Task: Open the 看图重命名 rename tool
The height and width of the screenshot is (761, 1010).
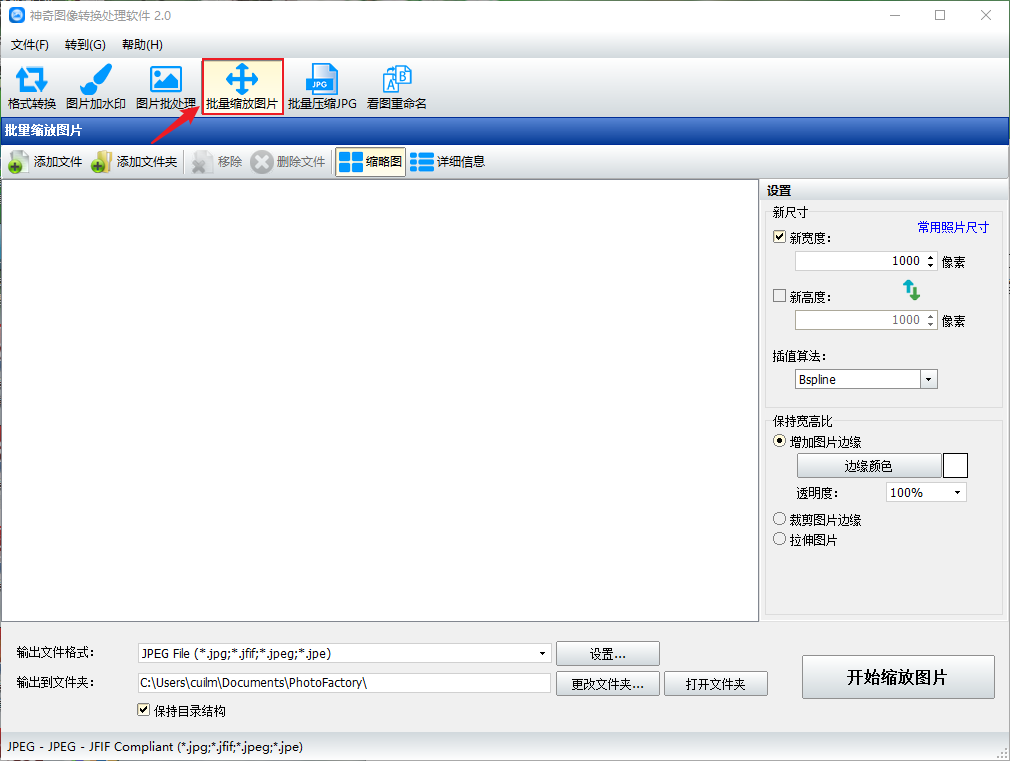Action: point(397,87)
